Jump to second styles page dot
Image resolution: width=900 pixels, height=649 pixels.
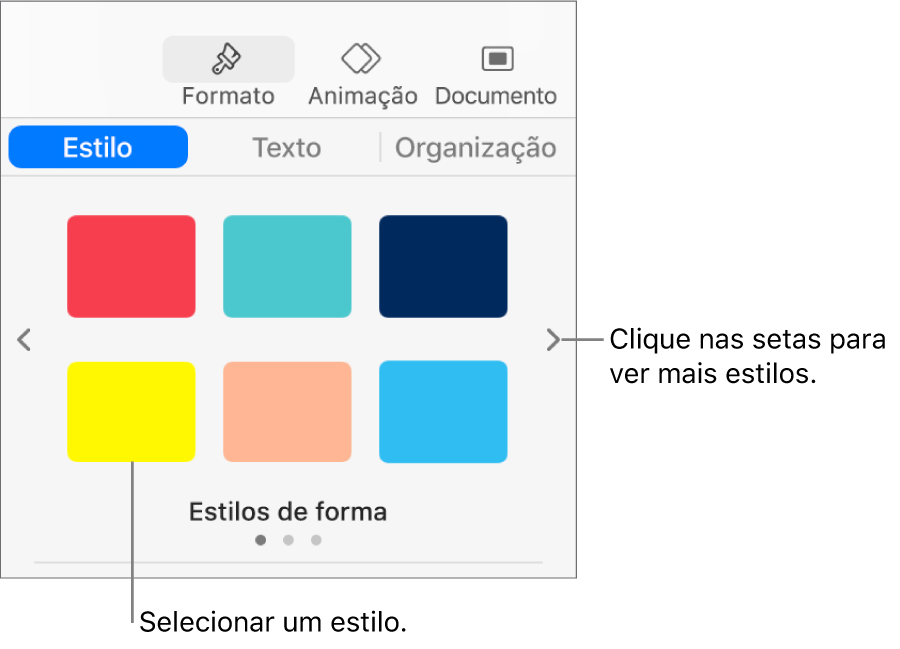(x=288, y=540)
